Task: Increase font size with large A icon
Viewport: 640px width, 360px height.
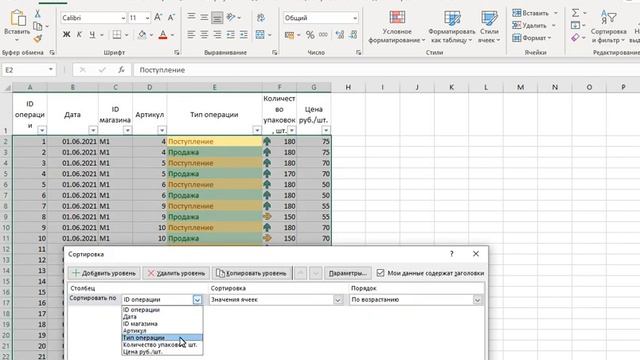Action: click(x=158, y=18)
